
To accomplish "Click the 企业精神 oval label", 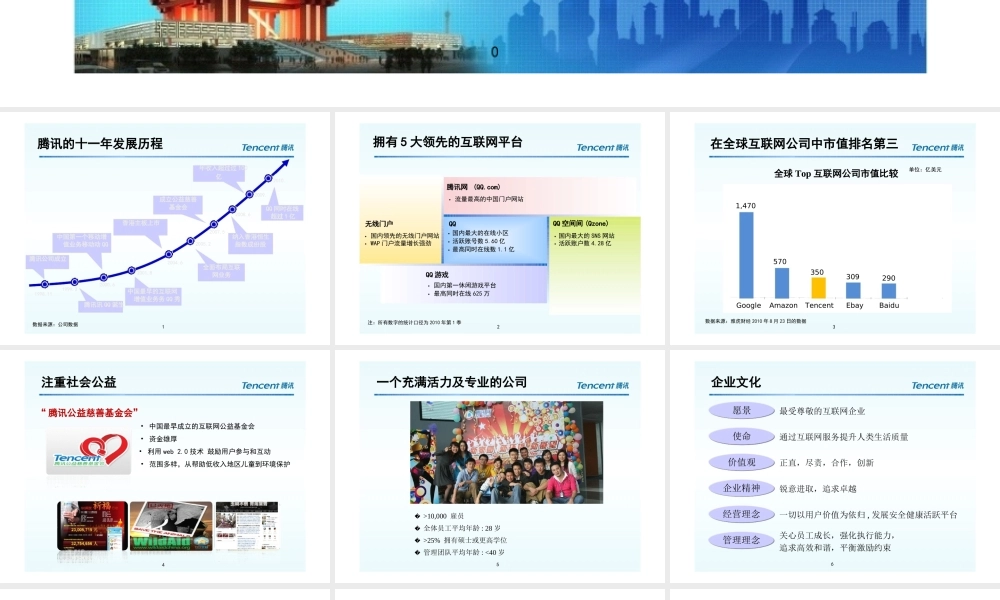I will (x=741, y=488).
